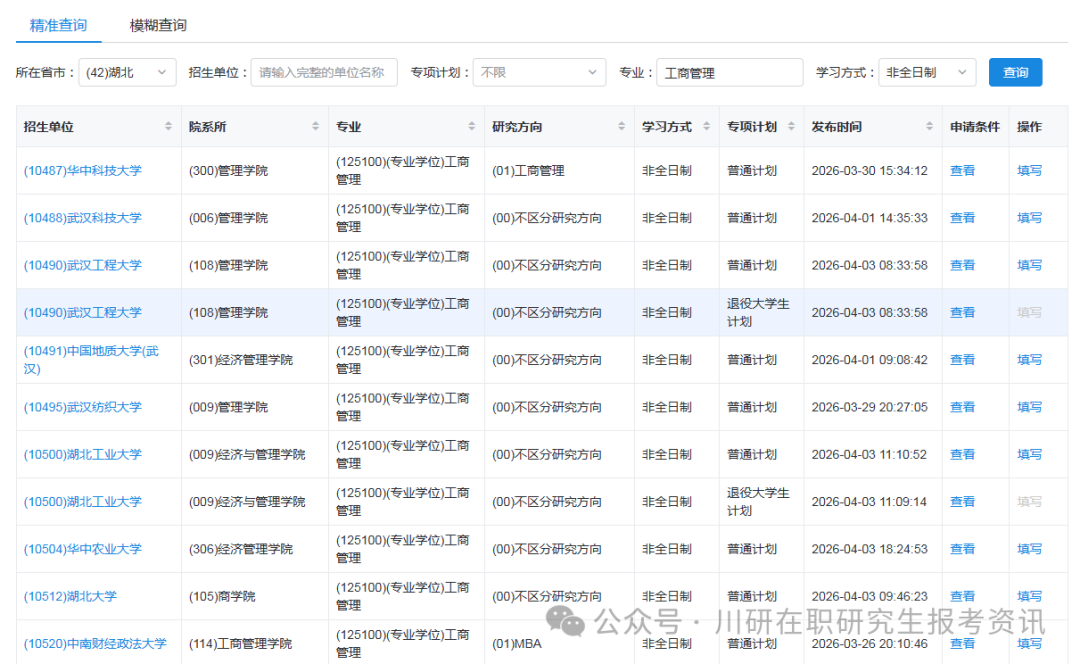Open the 中南财经政法大学 link
The width and height of the screenshot is (1080, 664).
pyautogui.click(x=97, y=643)
